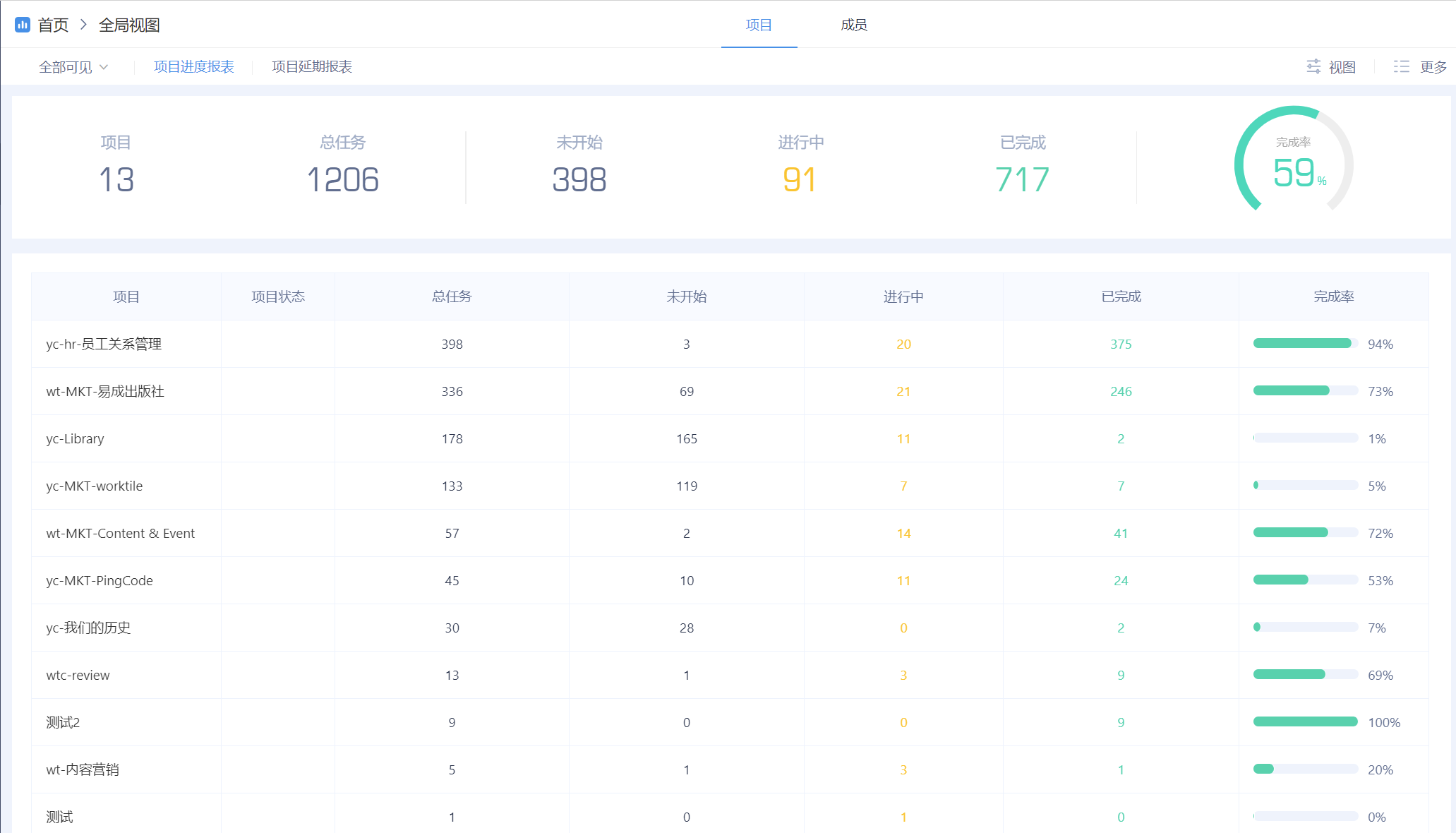Open the wt-MKT-易成出版社 project
The image size is (1456, 833).
[105, 391]
